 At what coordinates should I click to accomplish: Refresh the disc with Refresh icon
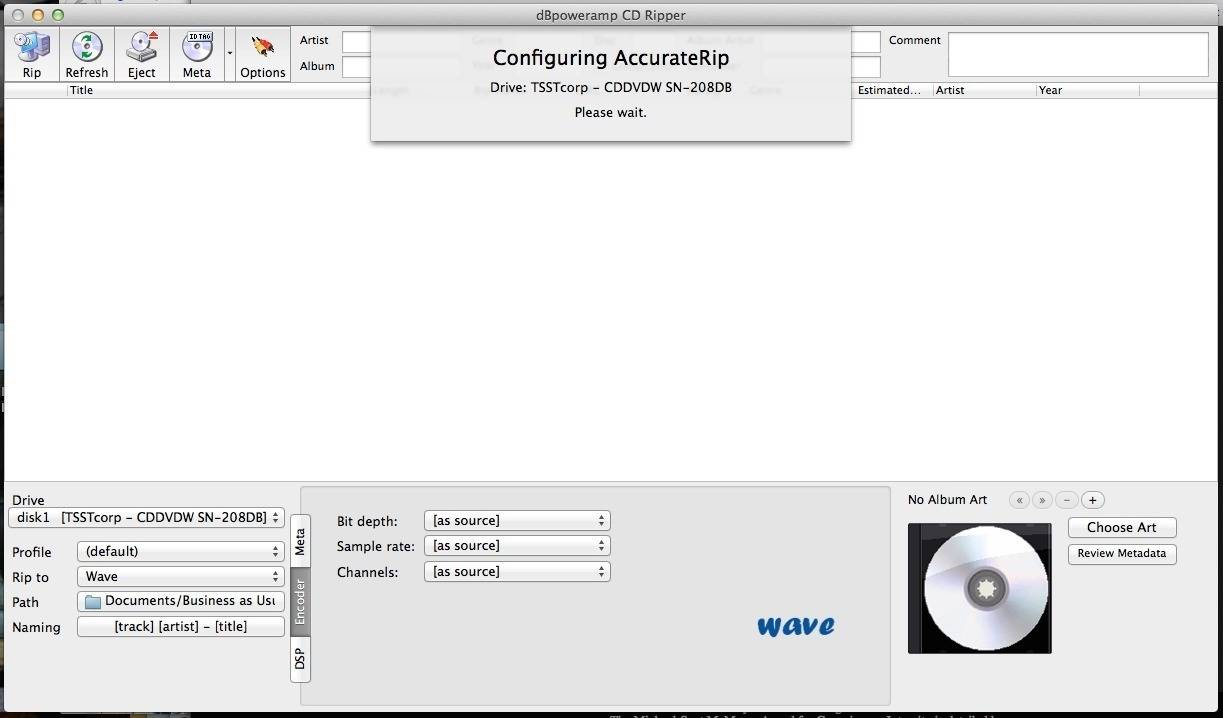coord(87,55)
